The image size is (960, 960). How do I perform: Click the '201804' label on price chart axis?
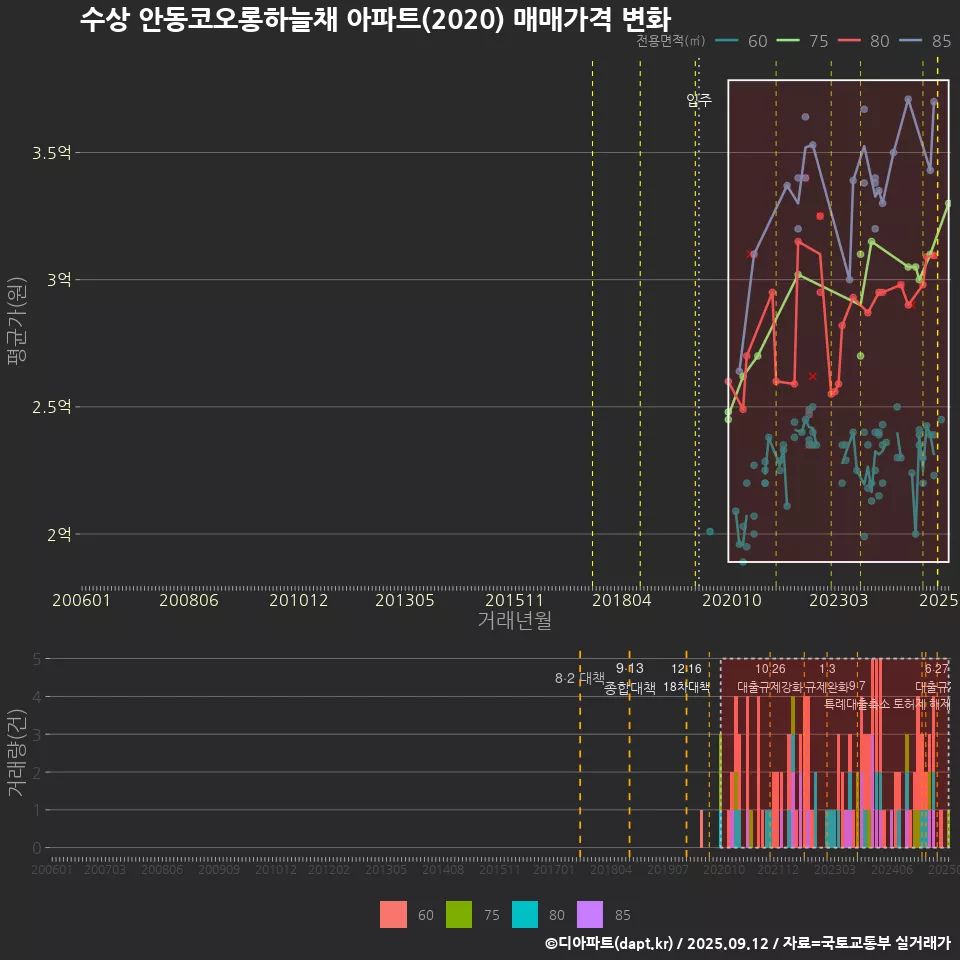[x=621, y=600]
